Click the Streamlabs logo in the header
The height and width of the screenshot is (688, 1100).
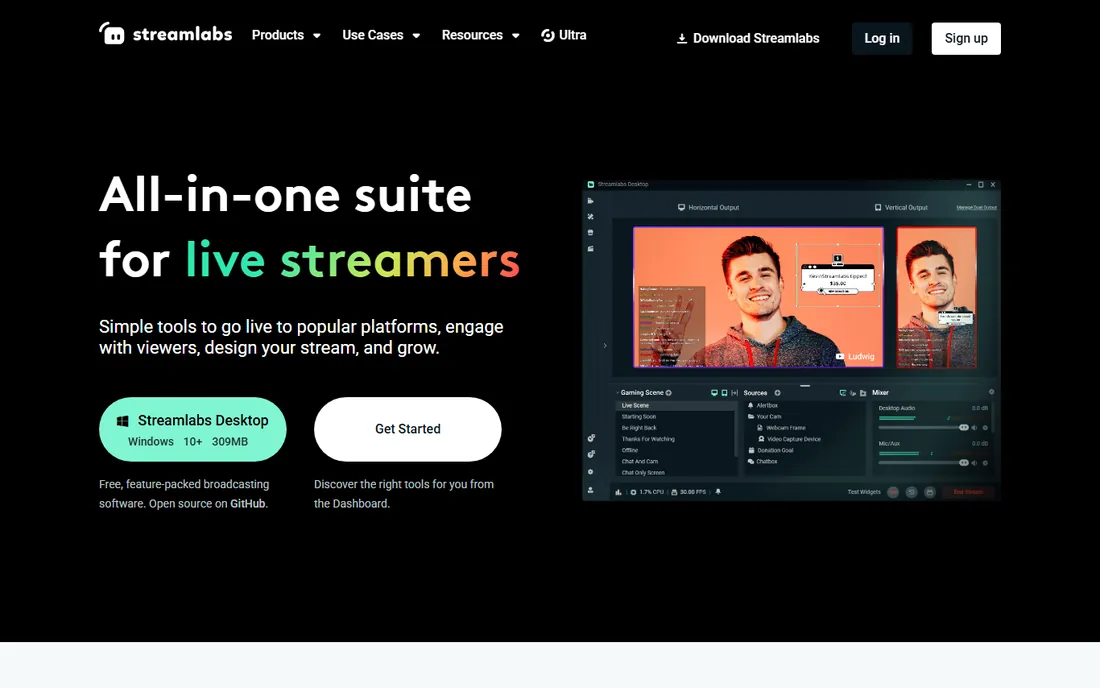pyautogui.click(x=165, y=34)
